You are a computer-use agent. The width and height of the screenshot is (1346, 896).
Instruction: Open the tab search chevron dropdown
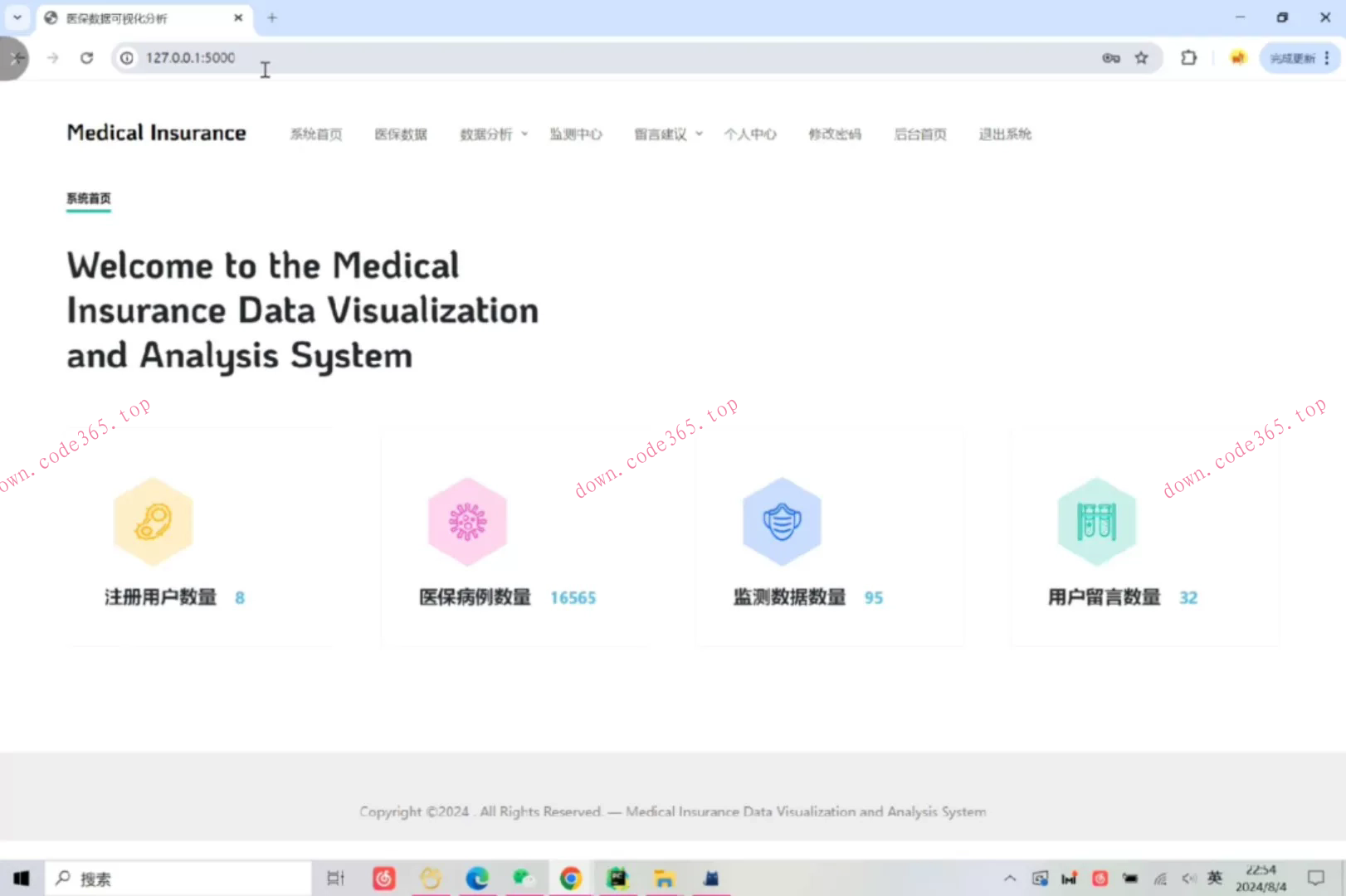pos(17,17)
